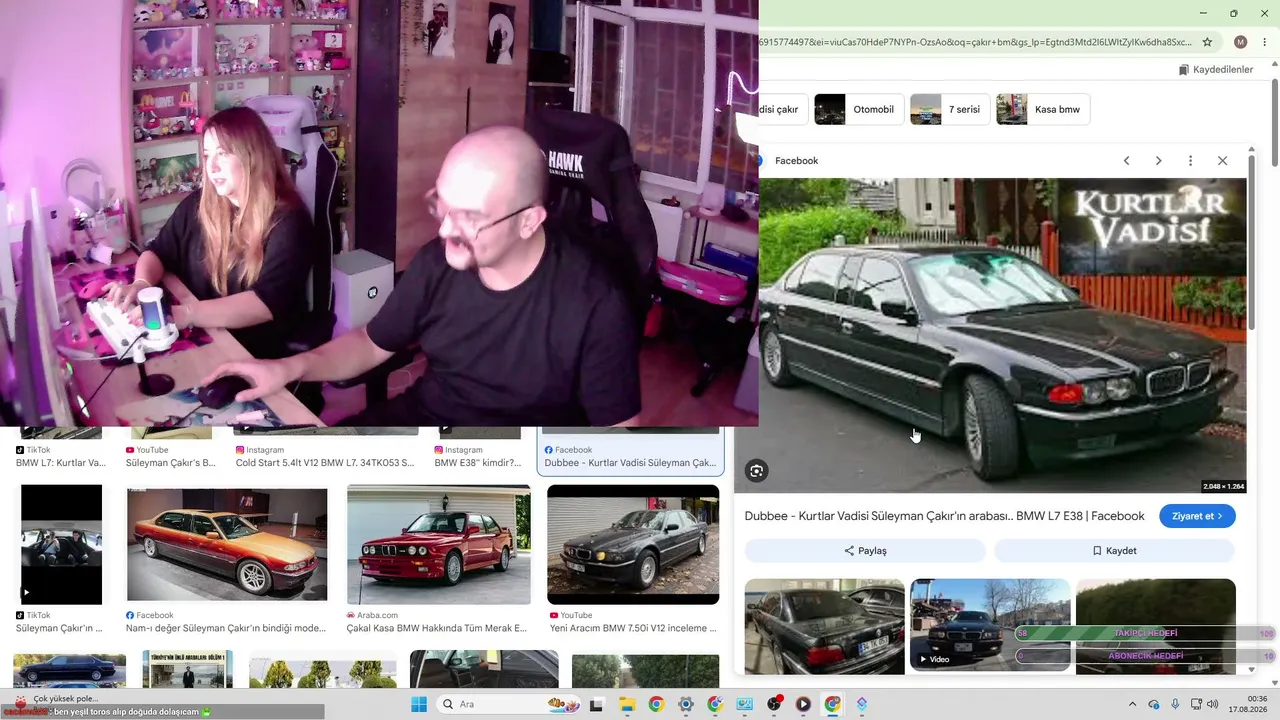
Task: Open the 'BMW E38" kimdir?' Instagram result
Action: point(478,463)
